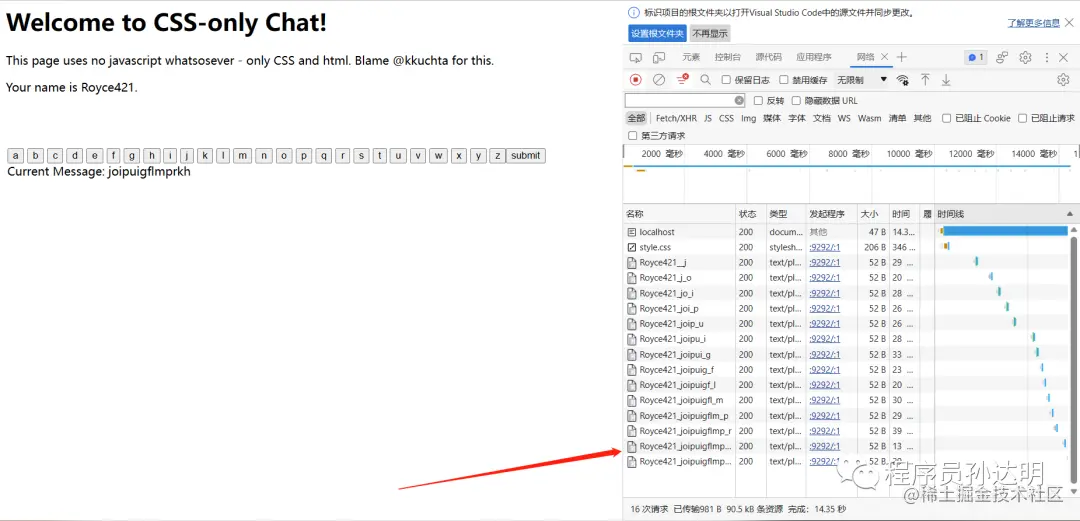
Task: Click the submit button in the chat page
Action: pyautogui.click(x=526, y=156)
